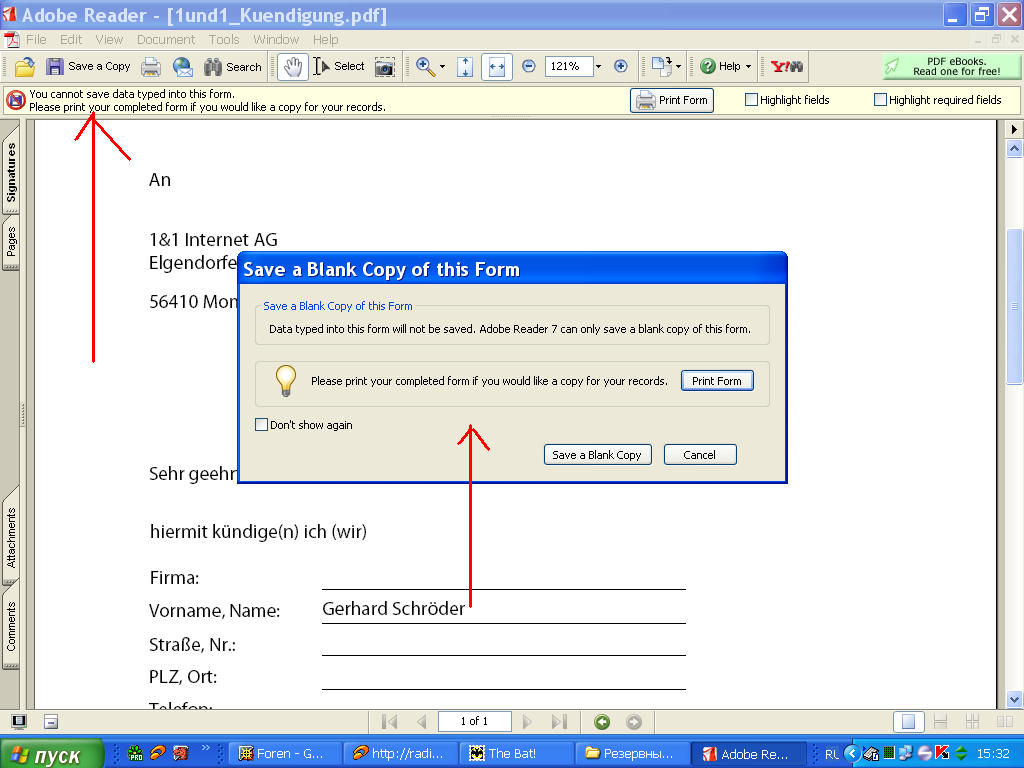Go to next page arrow
Viewport: 1024px width, 768px height.
click(528, 722)
